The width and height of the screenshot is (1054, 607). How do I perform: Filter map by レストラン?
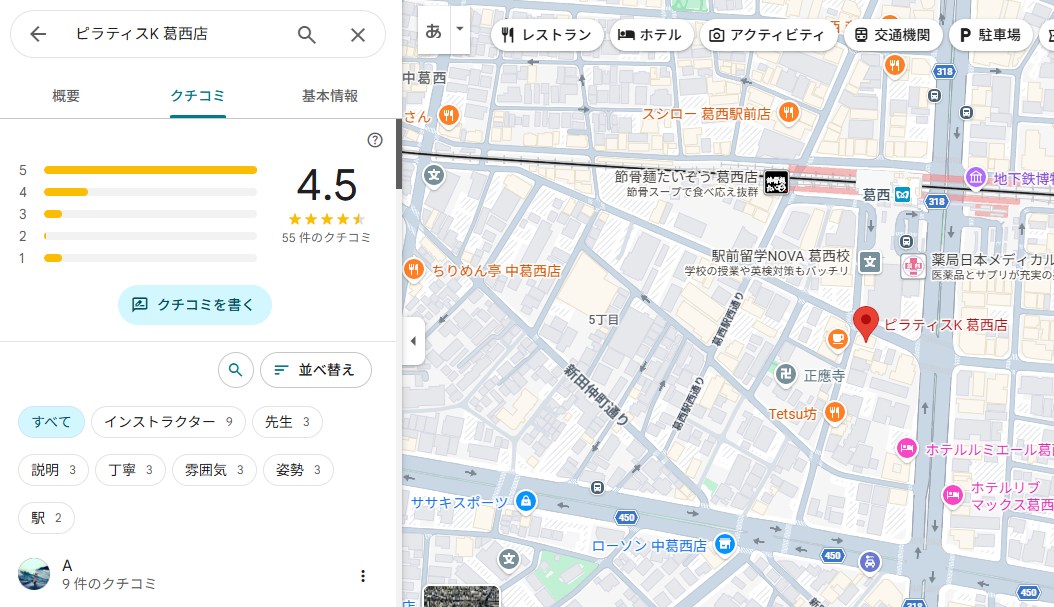546,35
